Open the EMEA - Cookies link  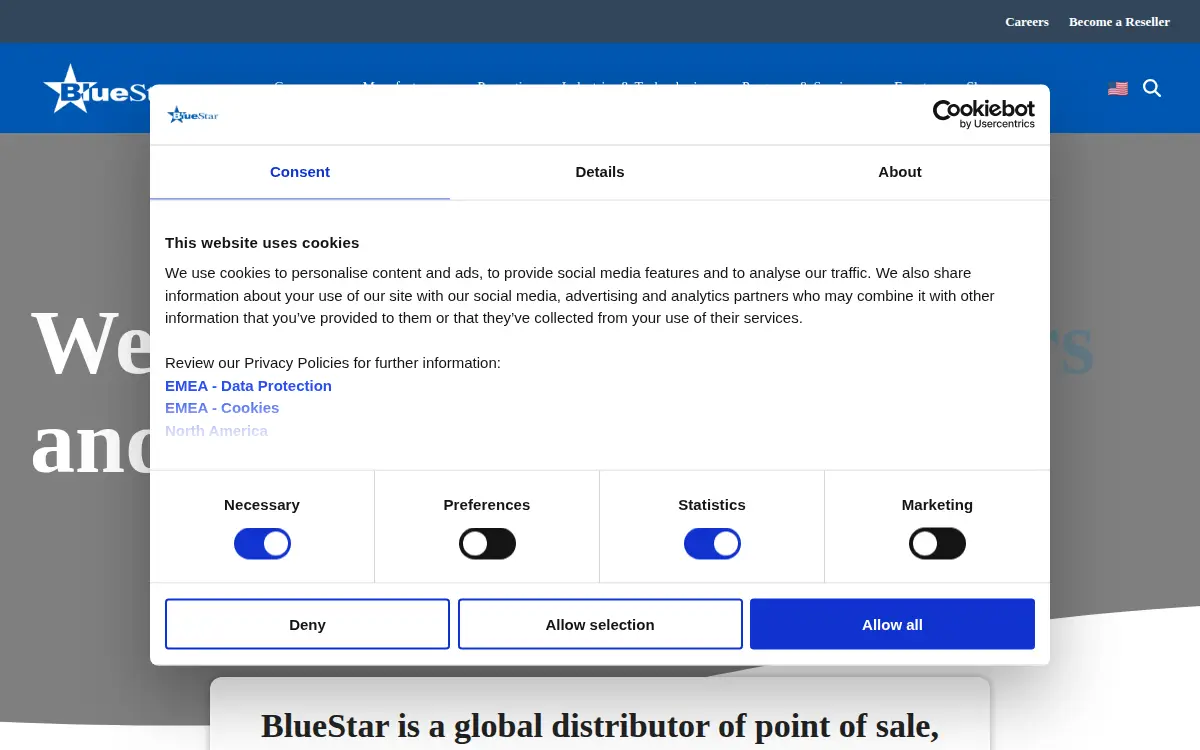point(222,408)
